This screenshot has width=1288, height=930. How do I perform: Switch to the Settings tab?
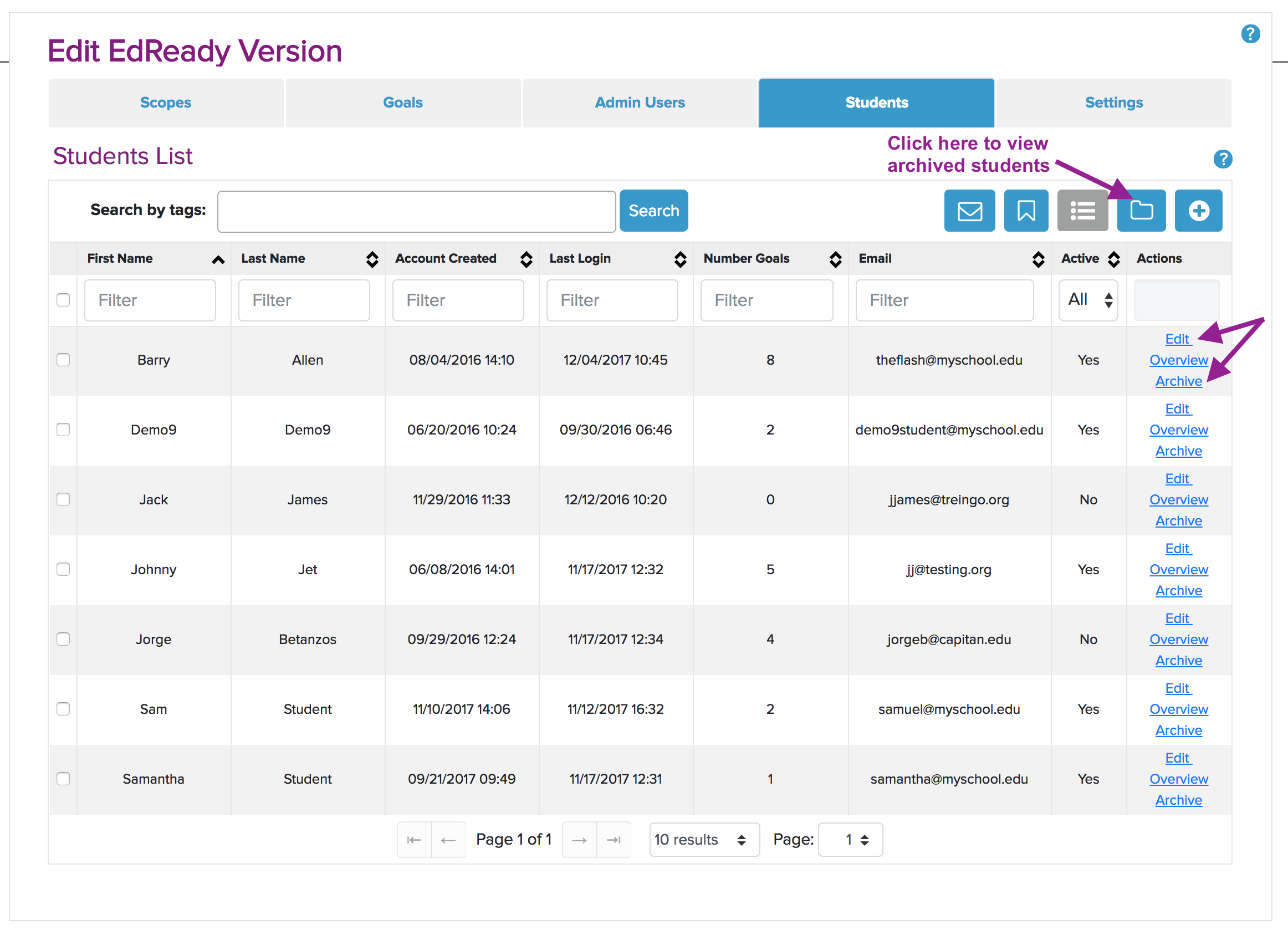(x=1113, y=103)
